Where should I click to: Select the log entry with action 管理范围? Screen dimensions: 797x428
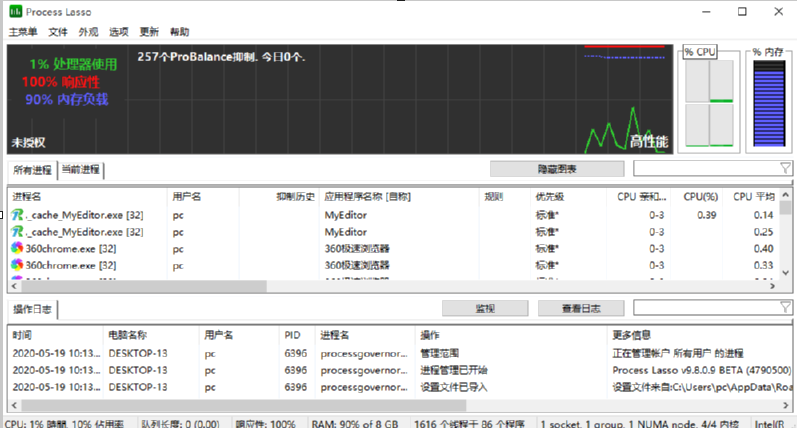coord(400,353)
